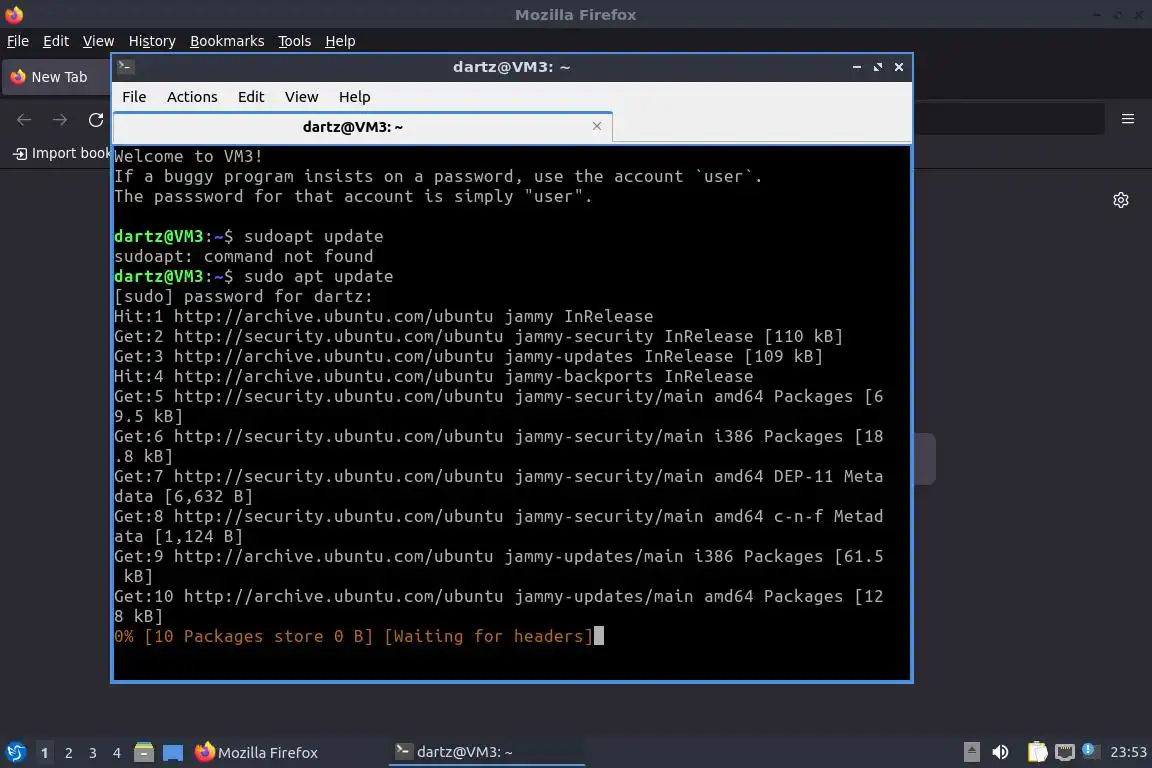The width and height of the screenshot is (1152, 768).
Task: Reload the page in Firefox
Action: (x=96, y=120)
